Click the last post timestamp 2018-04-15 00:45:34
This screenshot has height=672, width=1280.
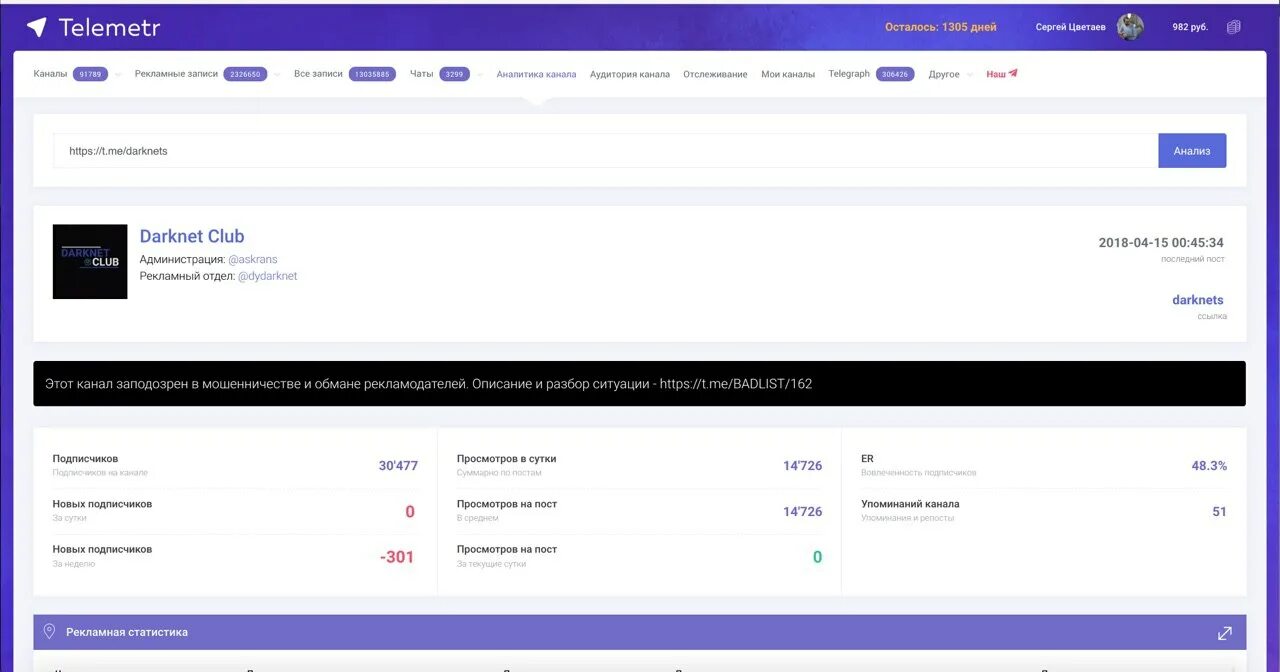click(x=1161, y=243)
